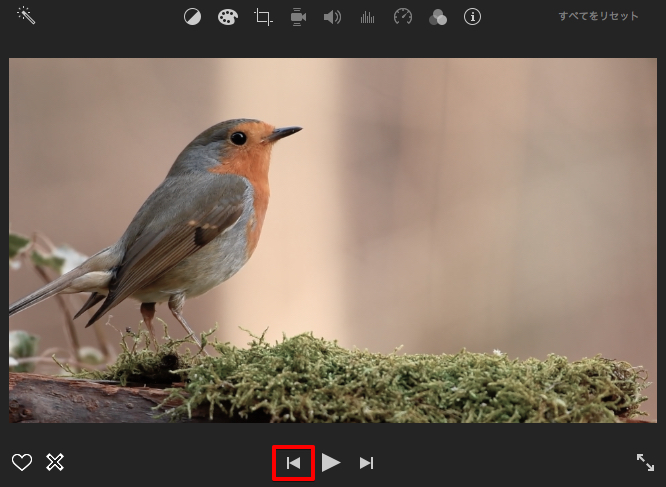Viewport: 666px width, 487px height.
Task: Open the speed gauge settings
Action: pos(403,17)
